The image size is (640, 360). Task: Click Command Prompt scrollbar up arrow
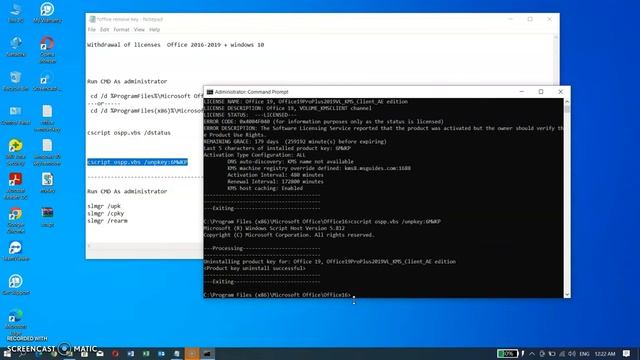(x=567, y=101)
